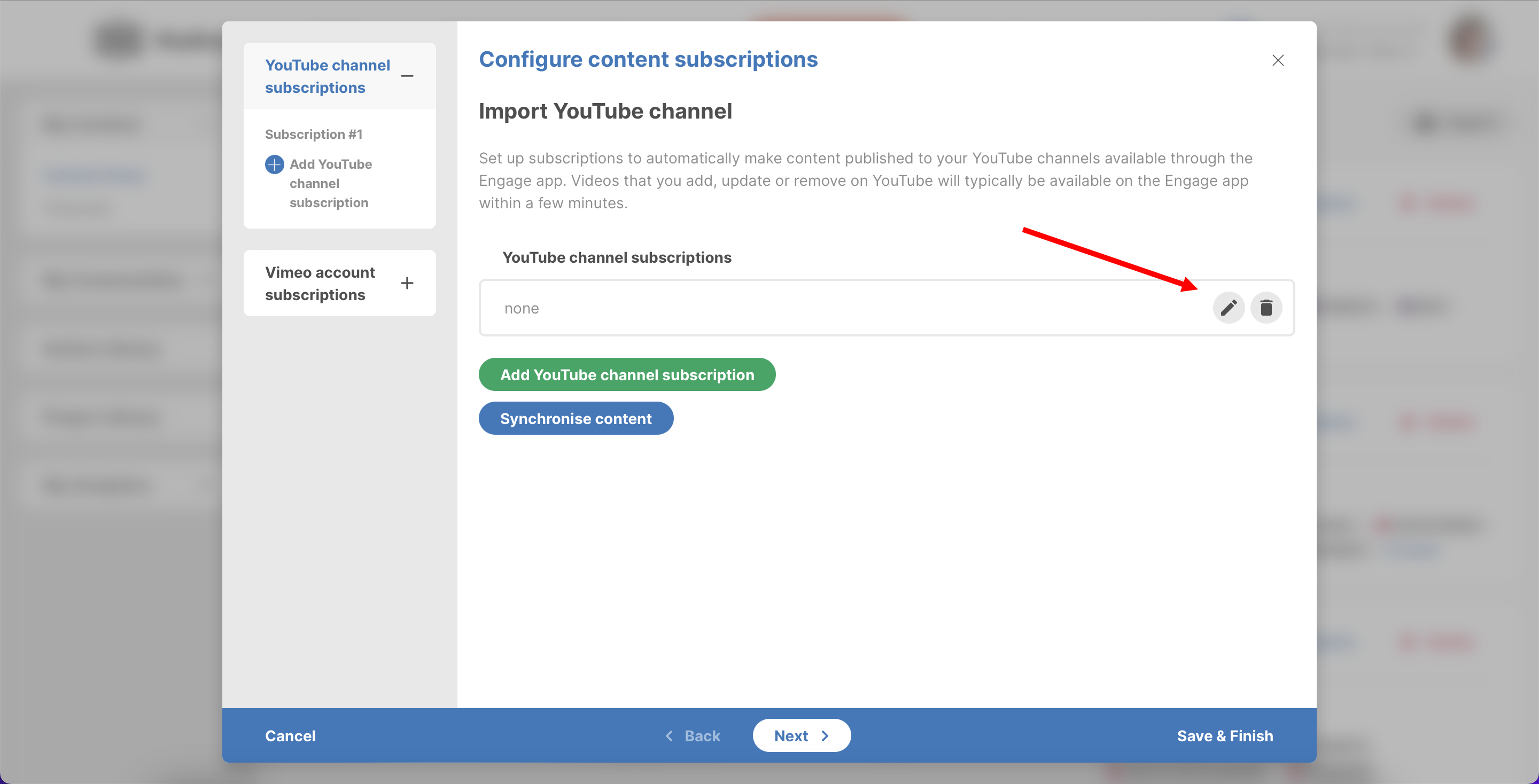
Task: Click Save & Finish
Action: coord(1225,735)
